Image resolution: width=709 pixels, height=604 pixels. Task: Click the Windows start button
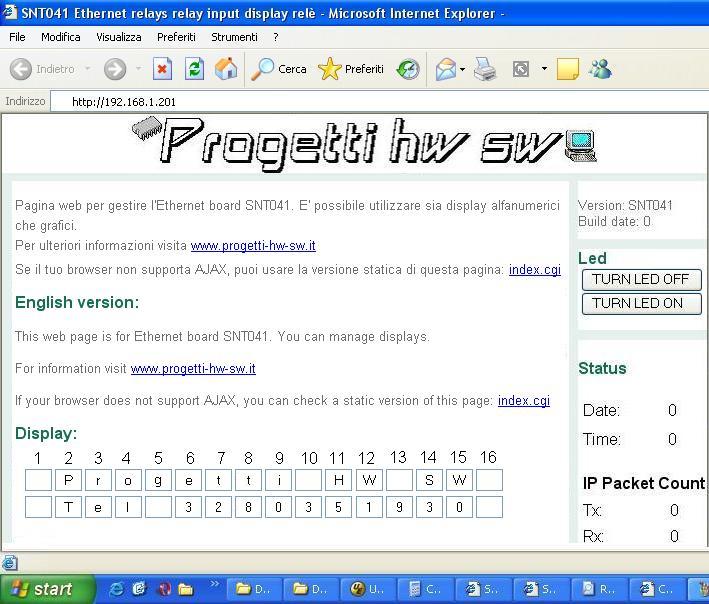[47, 589]
